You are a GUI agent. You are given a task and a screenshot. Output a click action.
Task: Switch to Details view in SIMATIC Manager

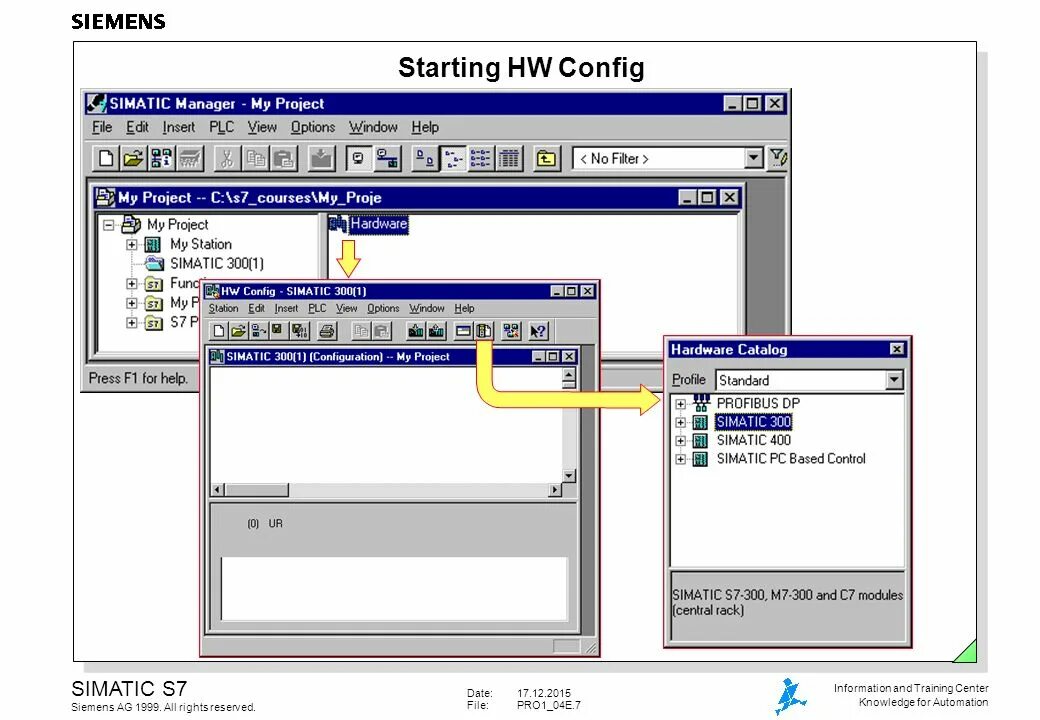(509, 158)
